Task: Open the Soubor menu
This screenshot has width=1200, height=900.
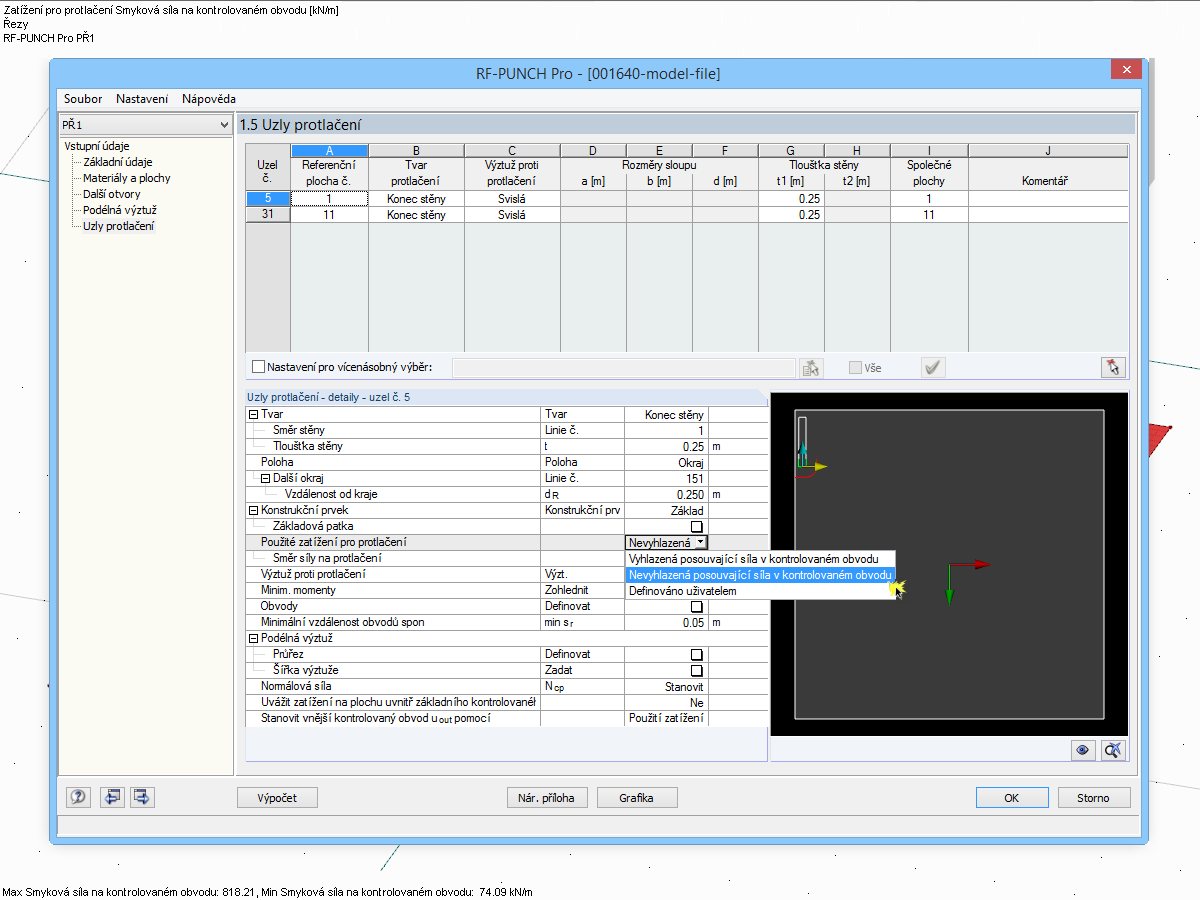Action: (83, 99)
